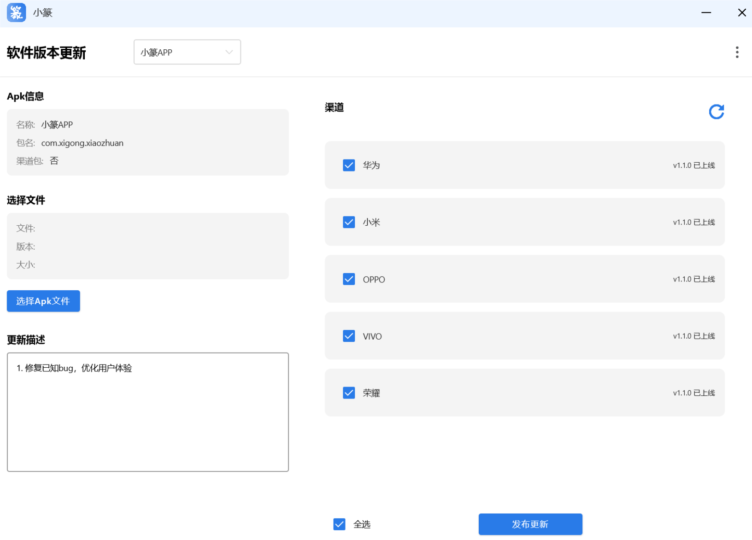Open the three-dot more options menu

pyautogui.click(x=737, y=53)
